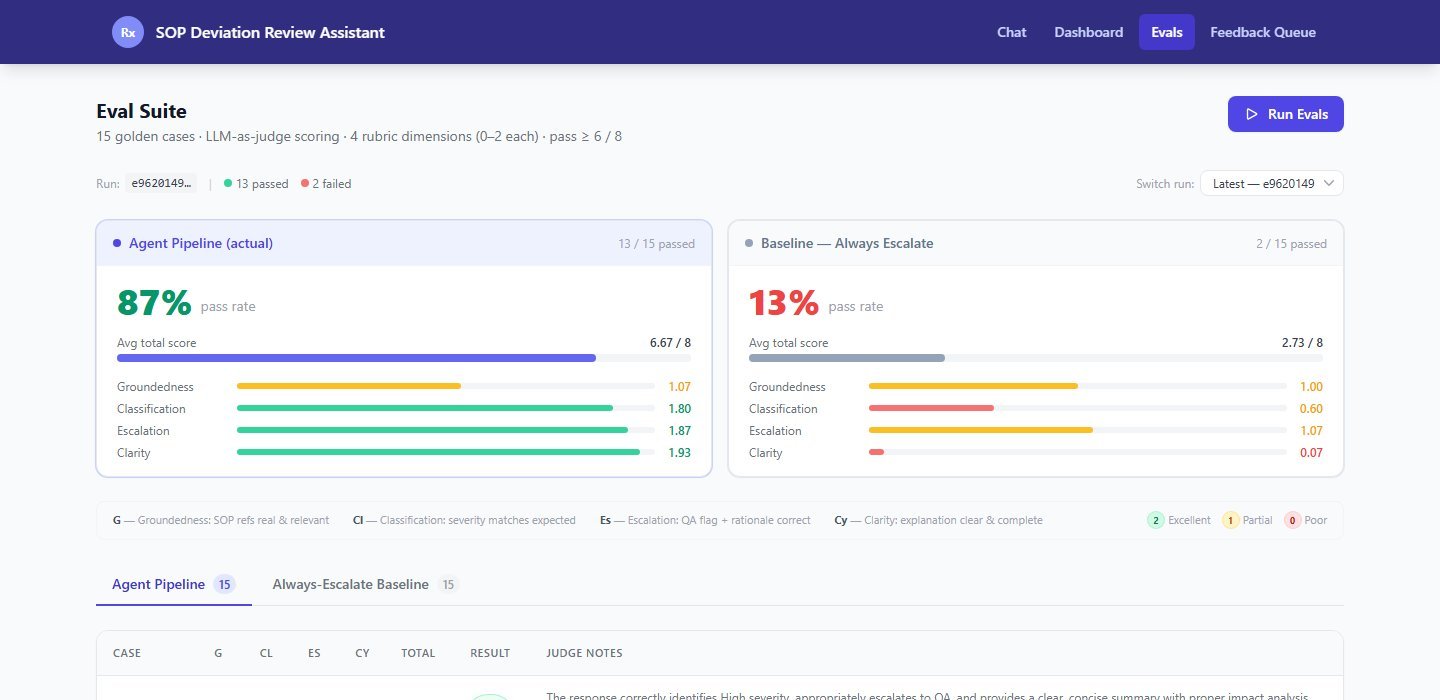Image resolution: width=1440 pixels, height=700 pixels.
Task: Click the play icon in Run Evals
Action: pyautogui.click(x=1252, y=114)
